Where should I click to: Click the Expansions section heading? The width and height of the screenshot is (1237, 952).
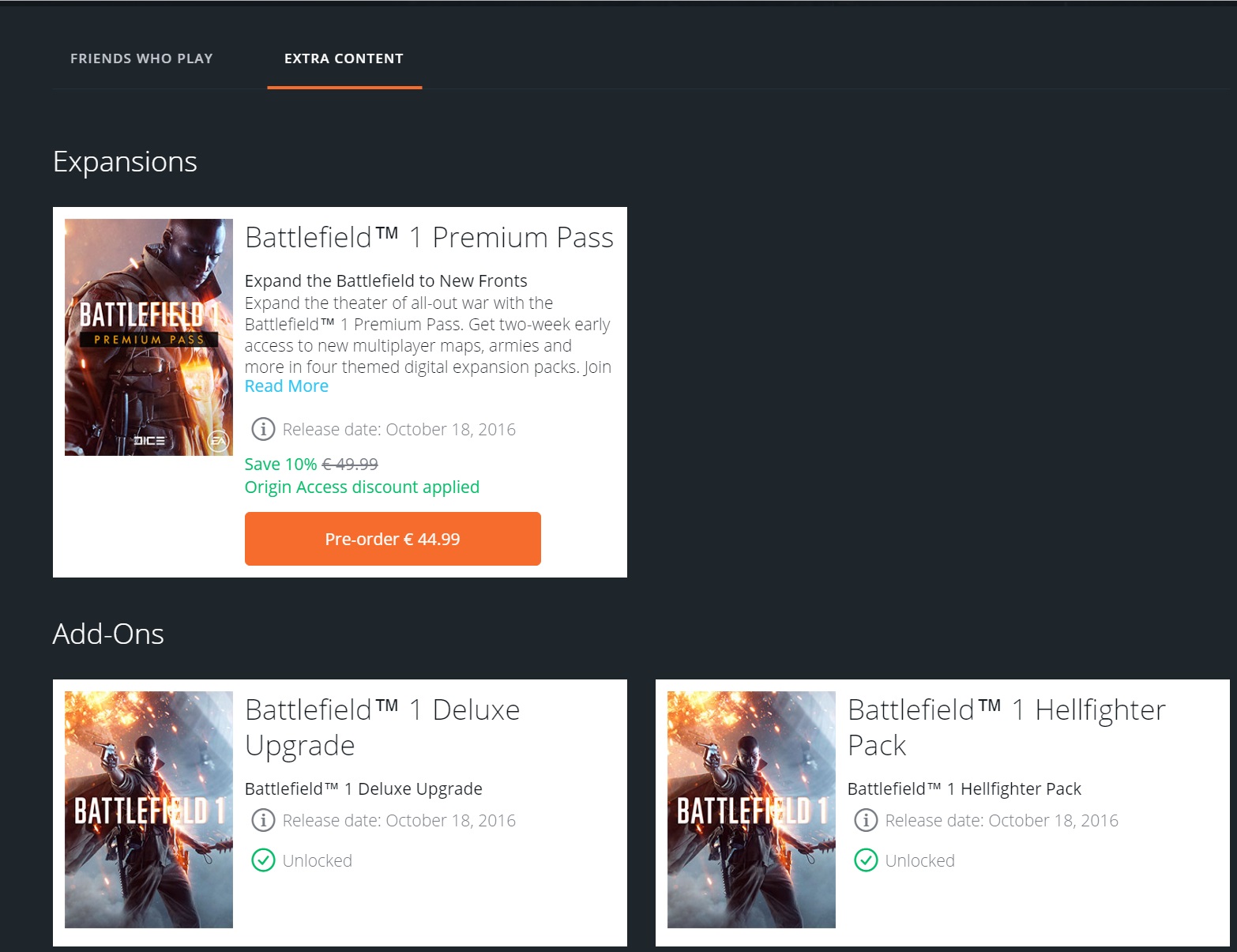(125, 162)
